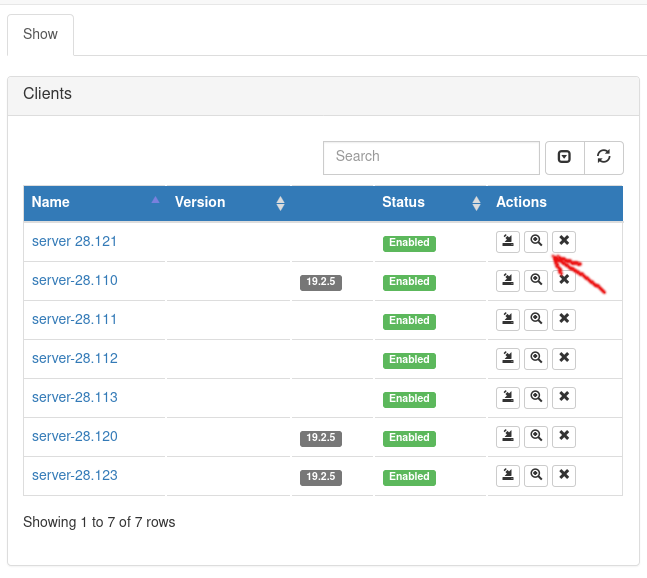Open the server-28.110 client link
Viewport: 647px width, 578px height.
(x=75, y=281)
